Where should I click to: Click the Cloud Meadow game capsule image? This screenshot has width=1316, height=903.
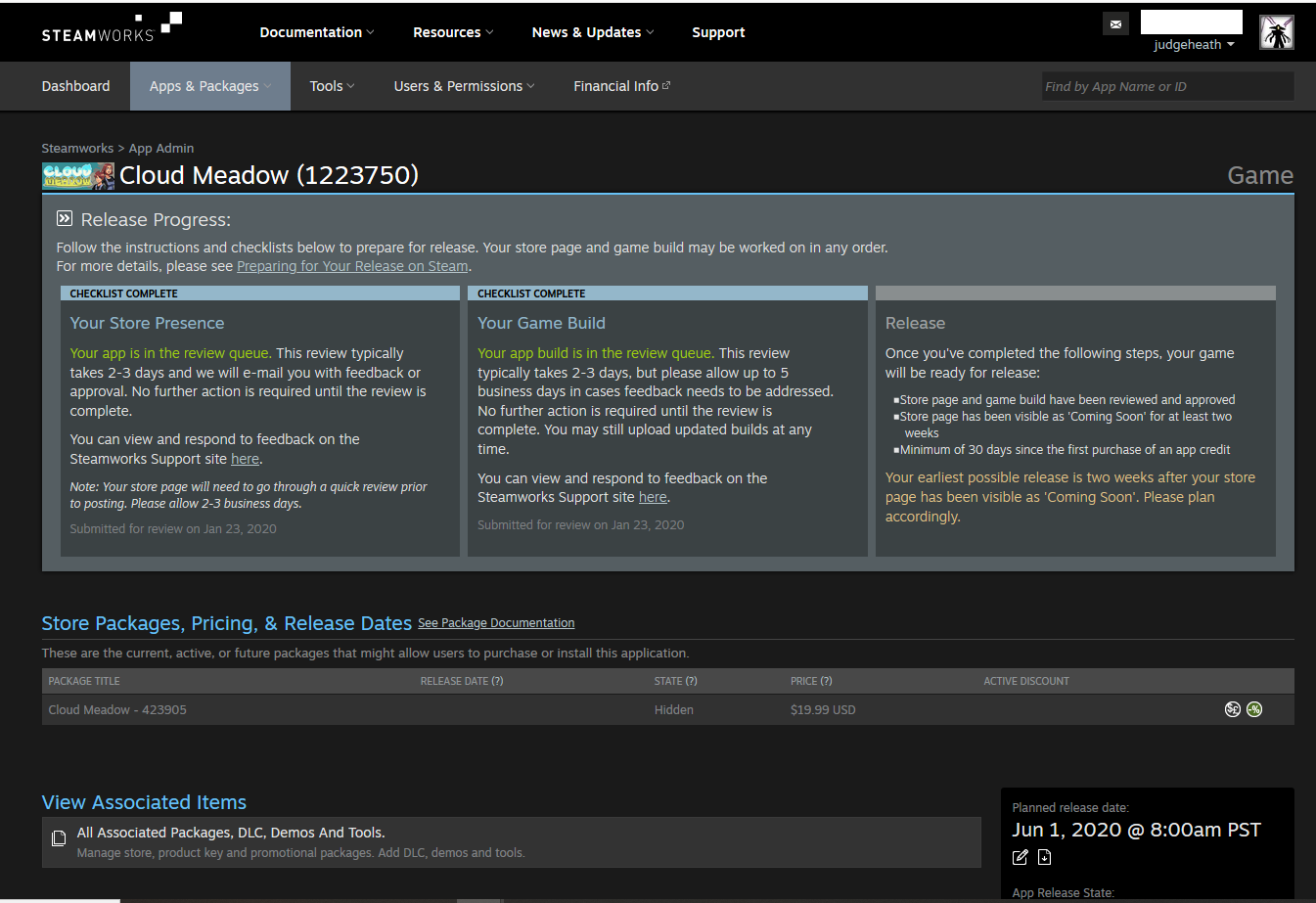[78, 176]
